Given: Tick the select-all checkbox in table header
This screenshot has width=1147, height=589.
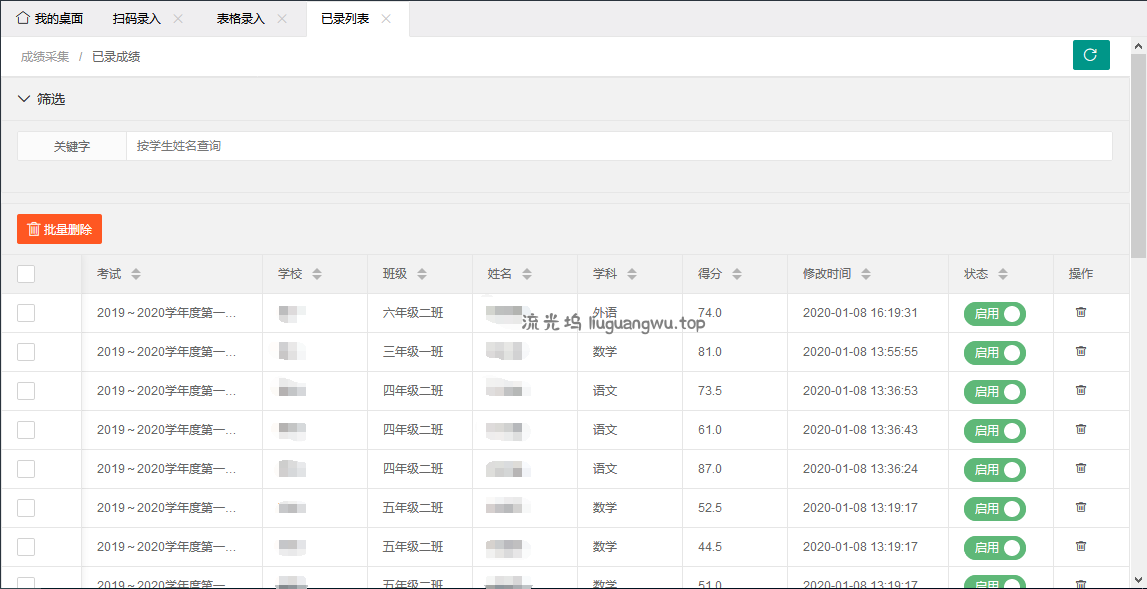Looking at the screenshot, I should pos(26,274).
